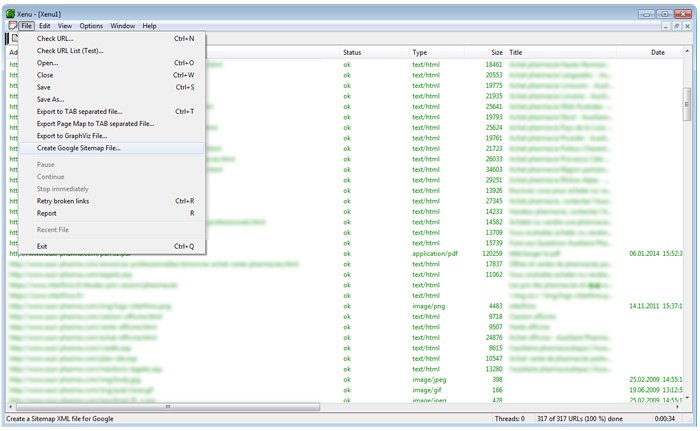Viewport: 700px width, 431px height.
Task: Select the application/pdf type cell
Action: coord(435,254)
